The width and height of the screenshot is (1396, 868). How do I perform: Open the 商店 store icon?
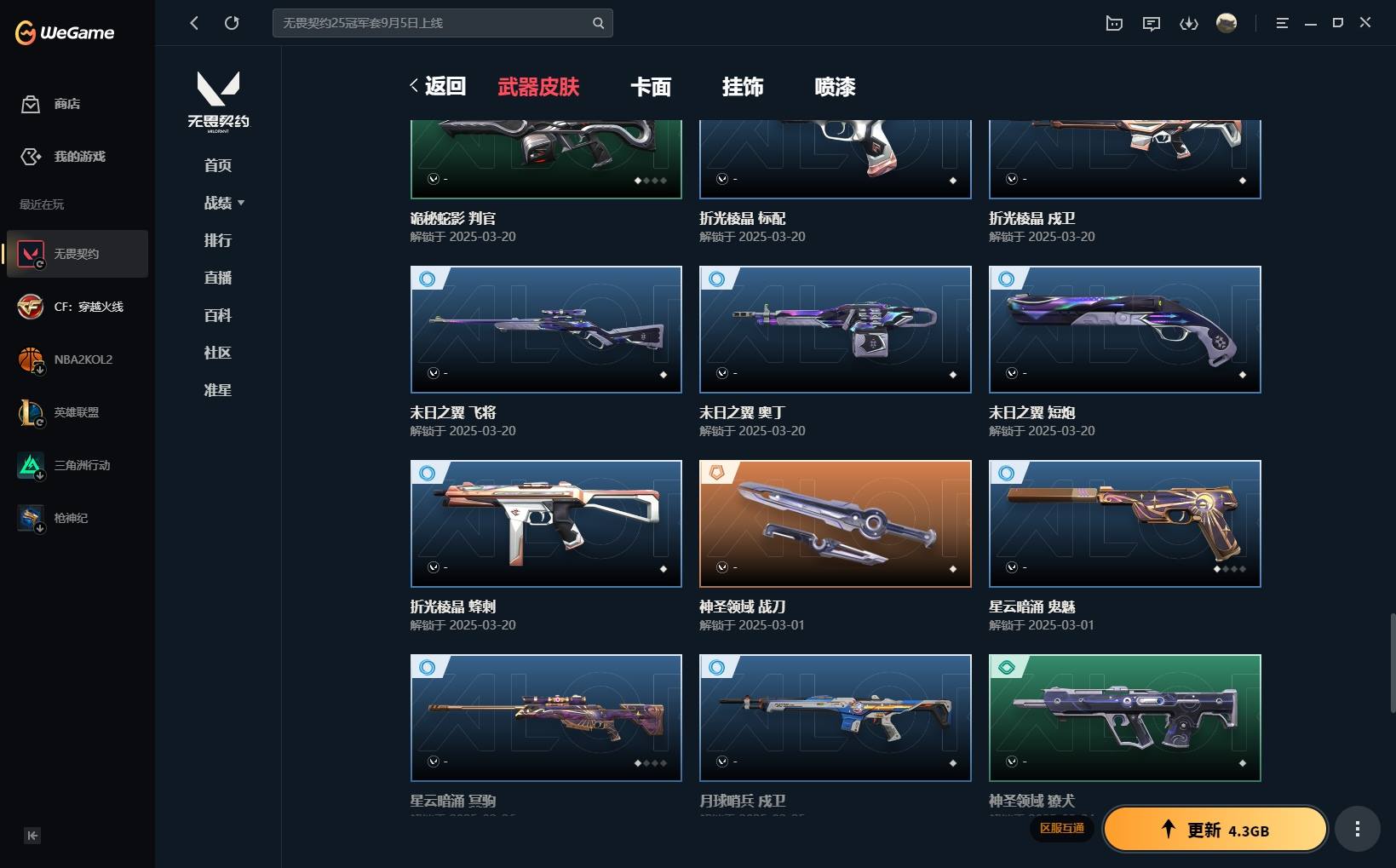click(31, 104)
